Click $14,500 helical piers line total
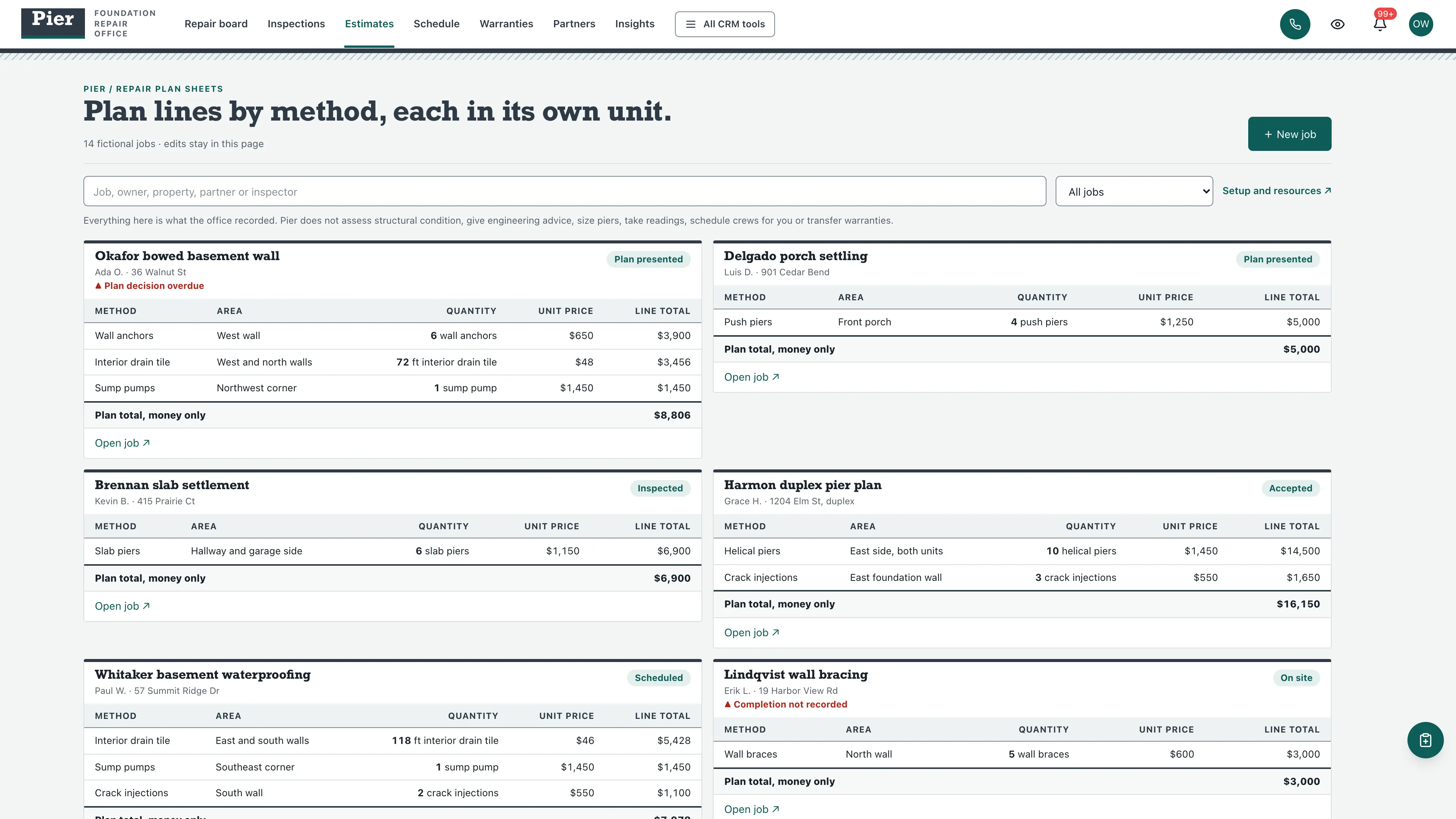The width and height of the screenshot is (1456, 819). (1300, 551)
